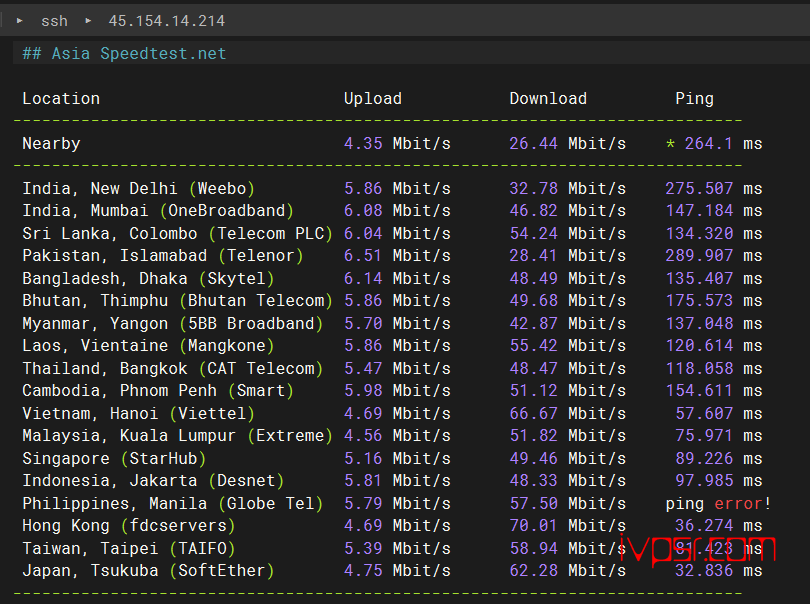The height and width of the screenshot is (604, 810).
Task: Click Hanoi ping 57.607
Action: pos(704,413)
